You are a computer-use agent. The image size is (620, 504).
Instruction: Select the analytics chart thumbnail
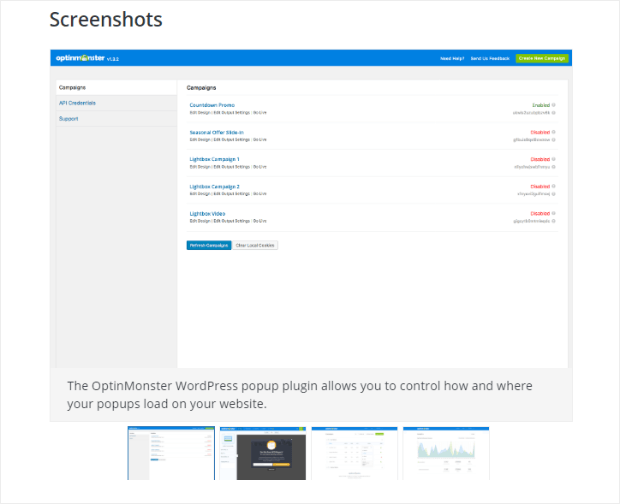[446, 453]
